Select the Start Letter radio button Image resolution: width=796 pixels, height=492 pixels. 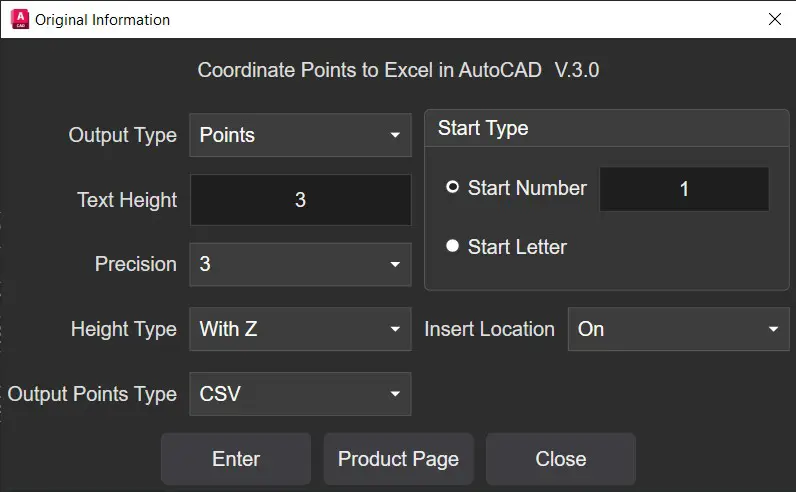coord(452,246)
